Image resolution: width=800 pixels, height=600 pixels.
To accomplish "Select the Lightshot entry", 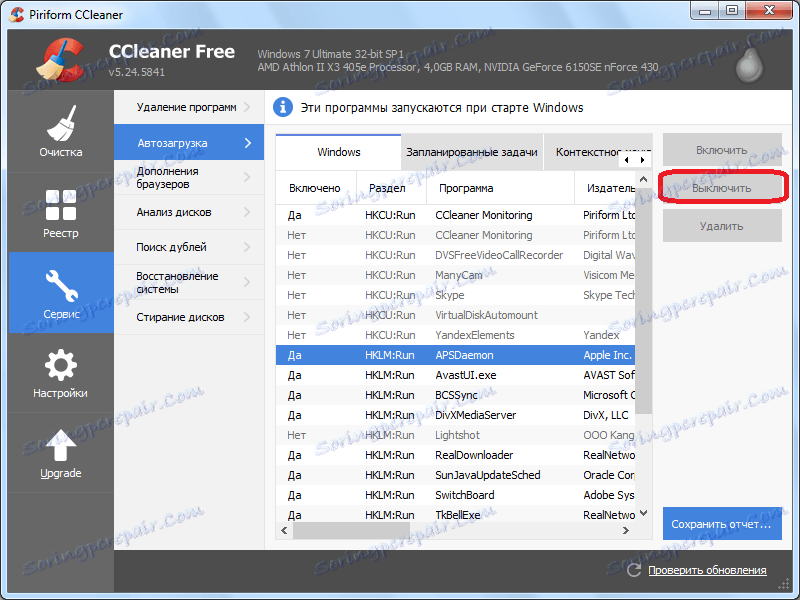I will tap(456, 435).
